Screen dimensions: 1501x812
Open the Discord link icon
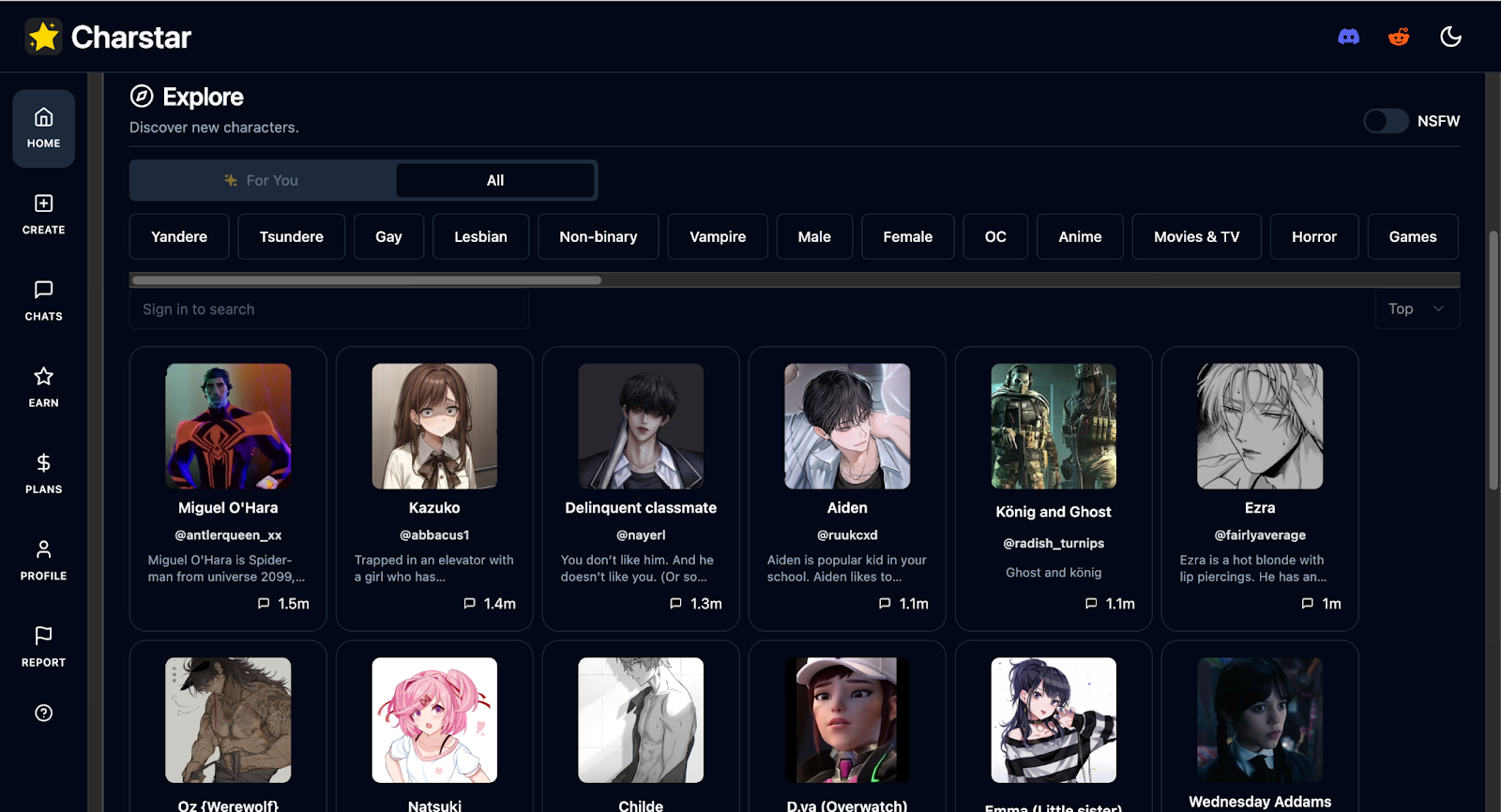point(1348,37)
